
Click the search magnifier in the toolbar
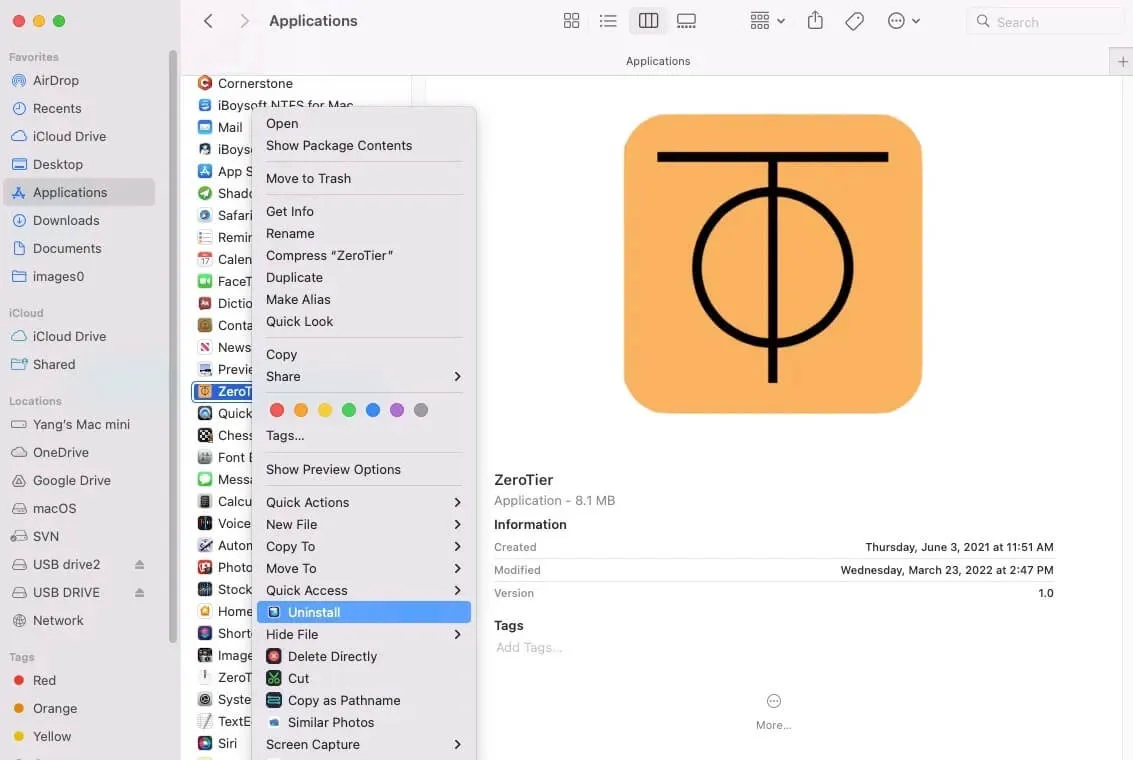(x=982, y=20)
